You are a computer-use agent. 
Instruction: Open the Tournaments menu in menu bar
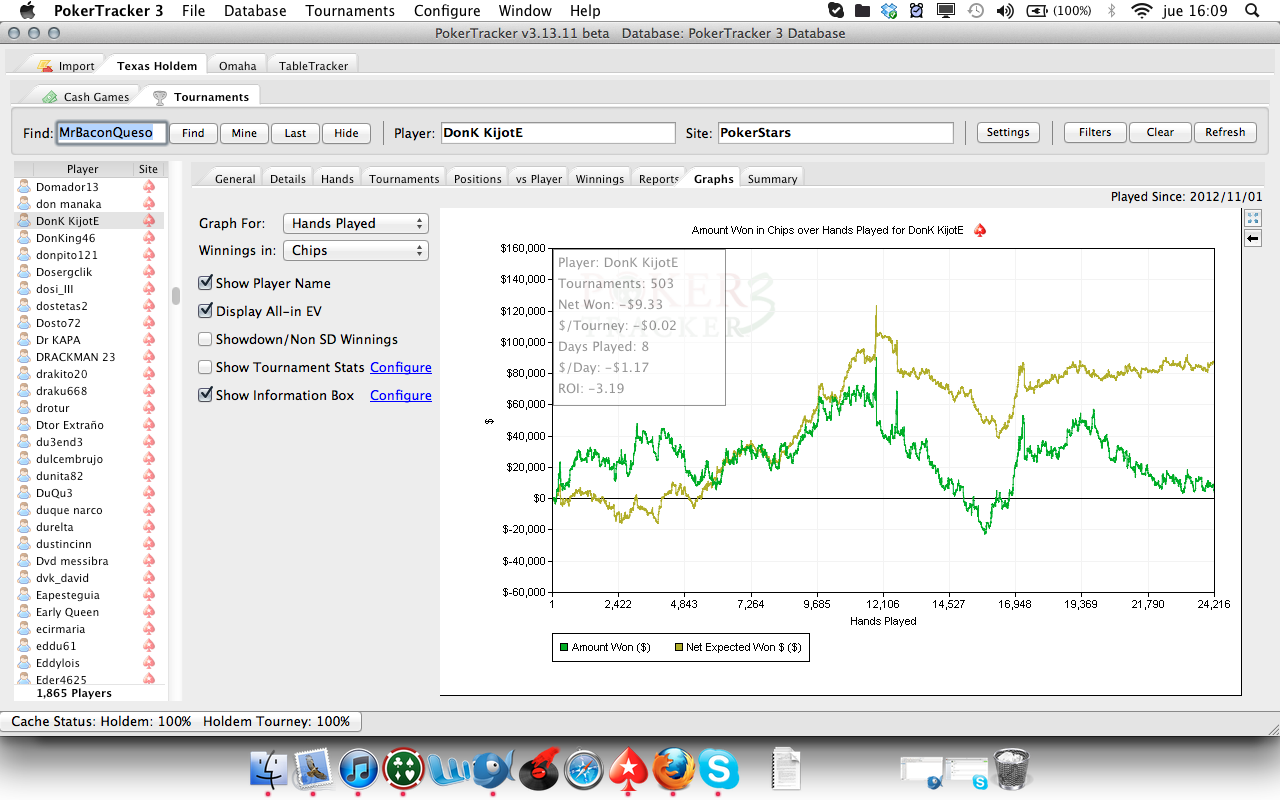click(x=350, y=11)
